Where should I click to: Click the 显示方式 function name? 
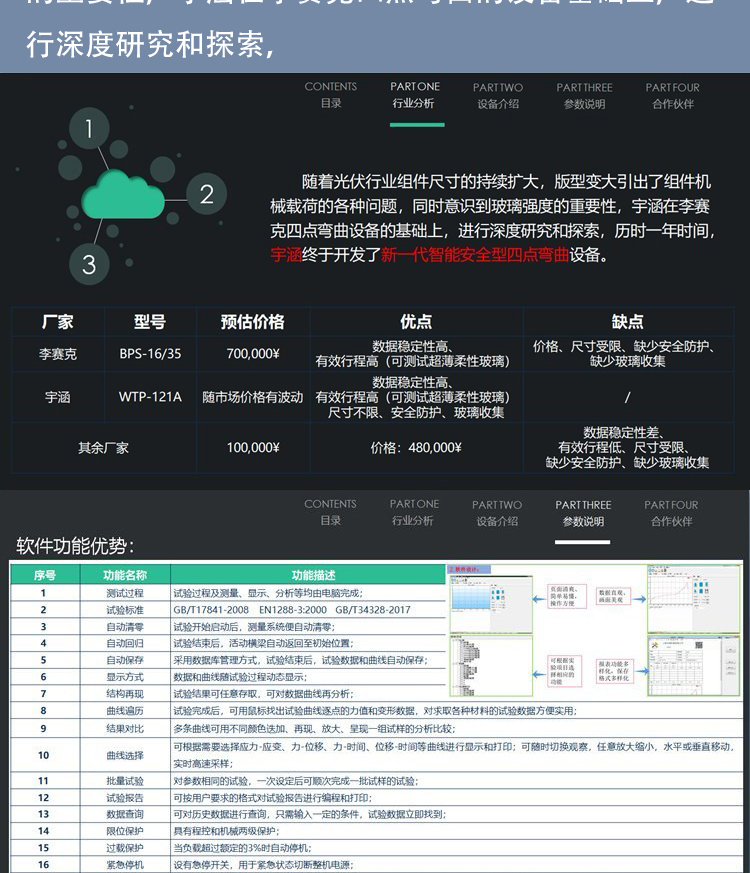click(x=125, y=677)
